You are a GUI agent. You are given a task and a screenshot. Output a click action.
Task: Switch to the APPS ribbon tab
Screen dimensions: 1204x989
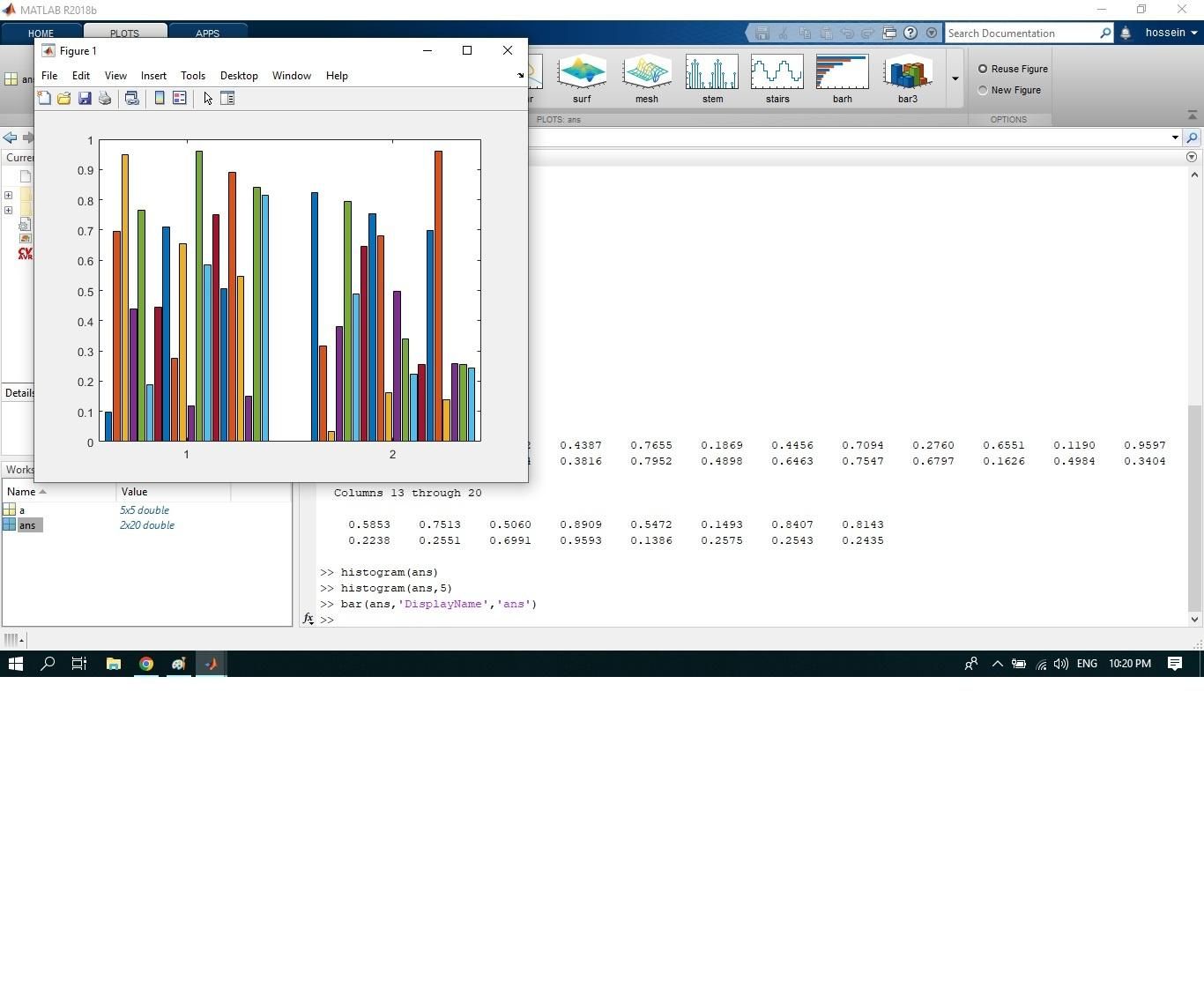click(x=207, y=33)
